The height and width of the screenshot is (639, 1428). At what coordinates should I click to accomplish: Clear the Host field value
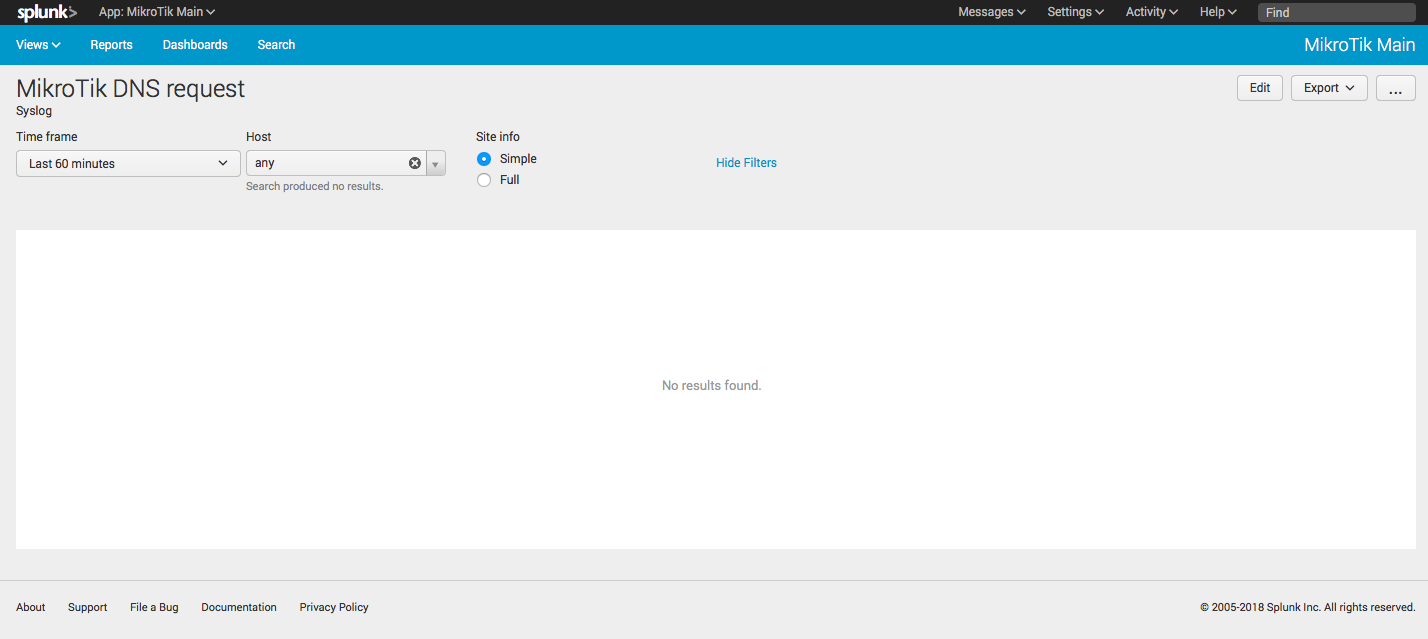(x=415, y=163)
